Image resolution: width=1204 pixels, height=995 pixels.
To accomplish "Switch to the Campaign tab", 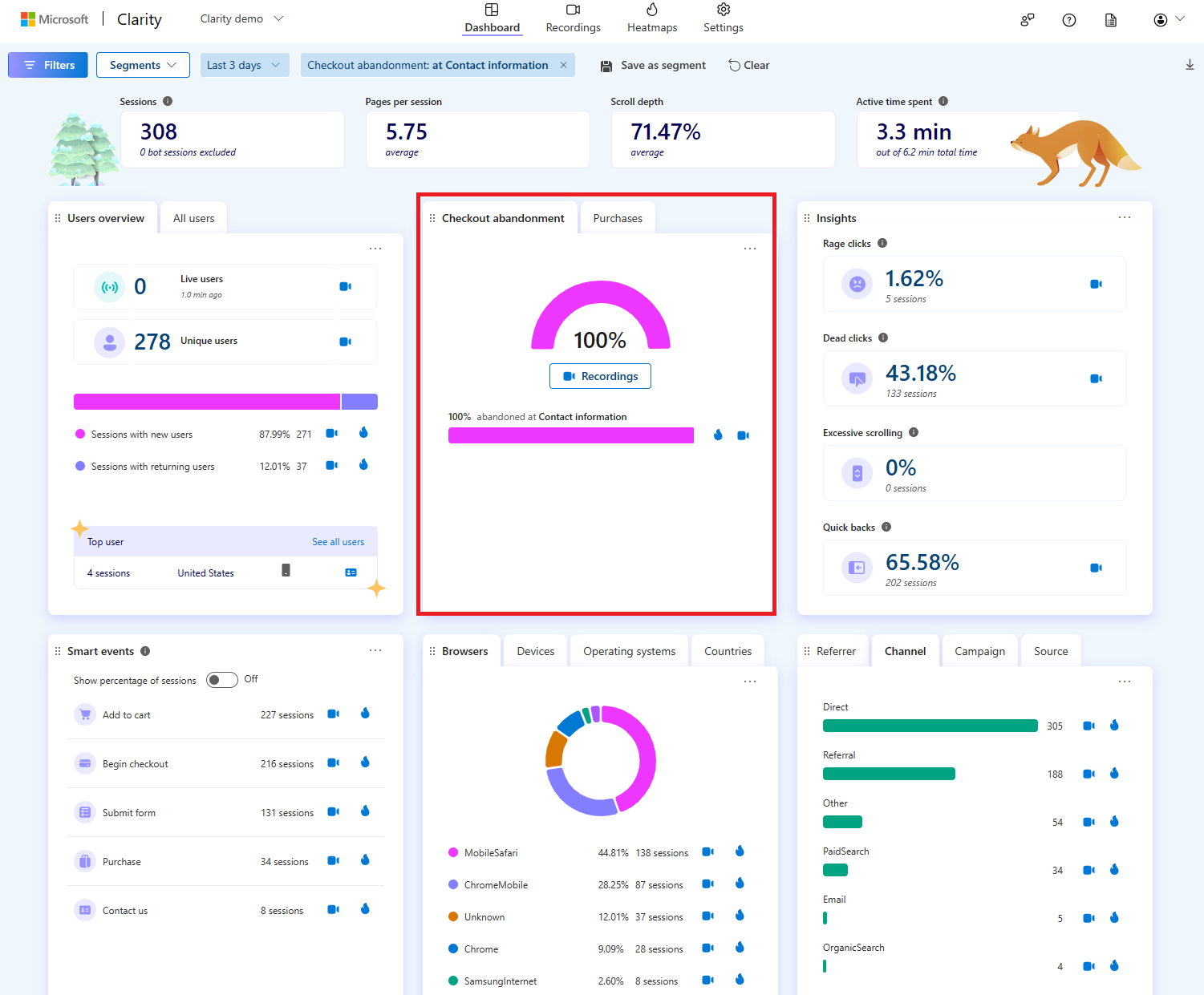I will pyautogui.click(x=979, y=651).
